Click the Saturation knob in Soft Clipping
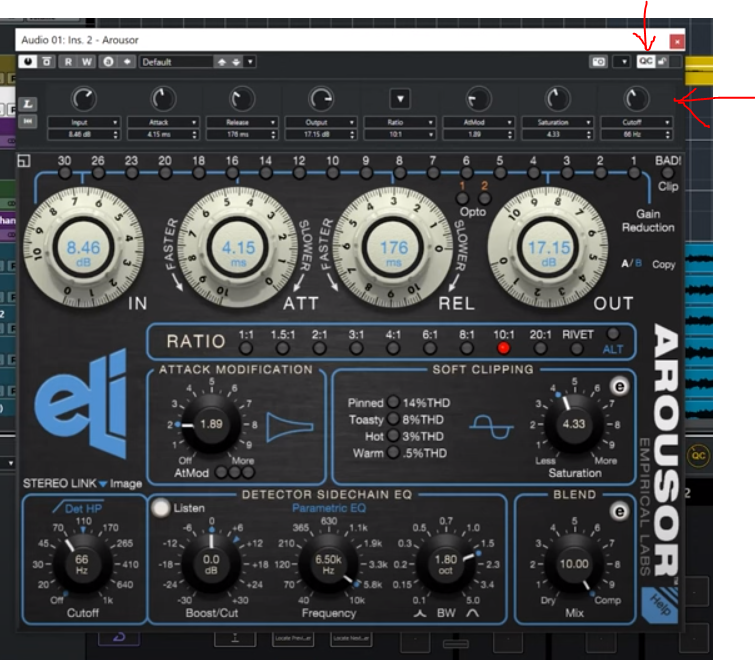Viewport: 755px width, 660px height. tap(574, 423)
